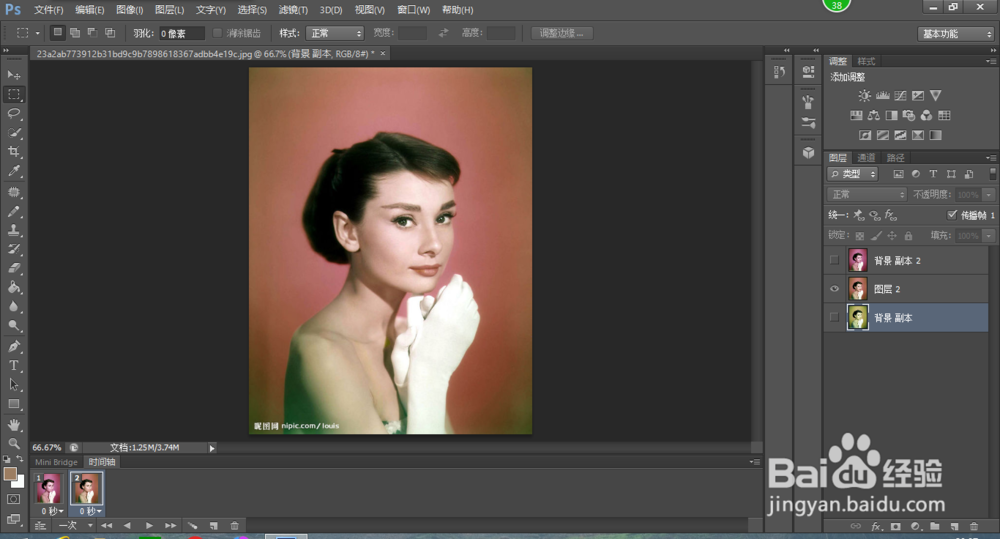This screenshot has width=1000, height=539.
Task: Select the Lasso tool
Action: click(14, 113)
